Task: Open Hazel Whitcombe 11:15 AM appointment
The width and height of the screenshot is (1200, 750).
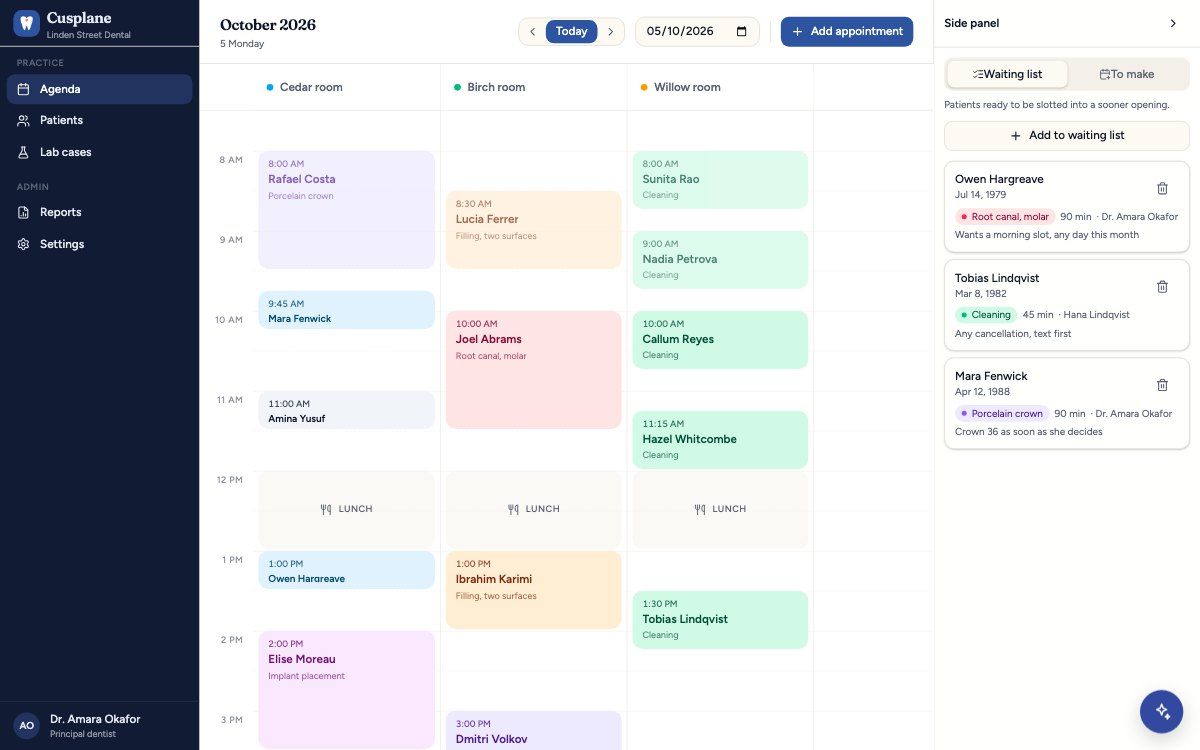Action: tap(720, 440)
